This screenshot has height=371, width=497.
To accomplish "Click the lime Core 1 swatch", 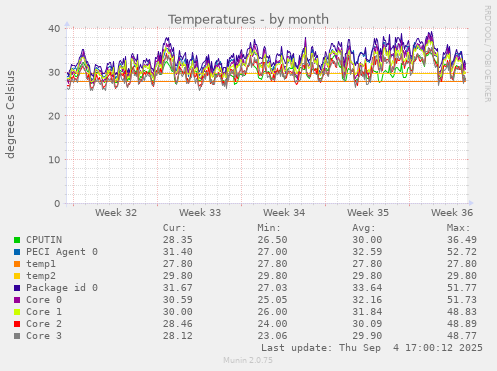I will coord(17,312).
